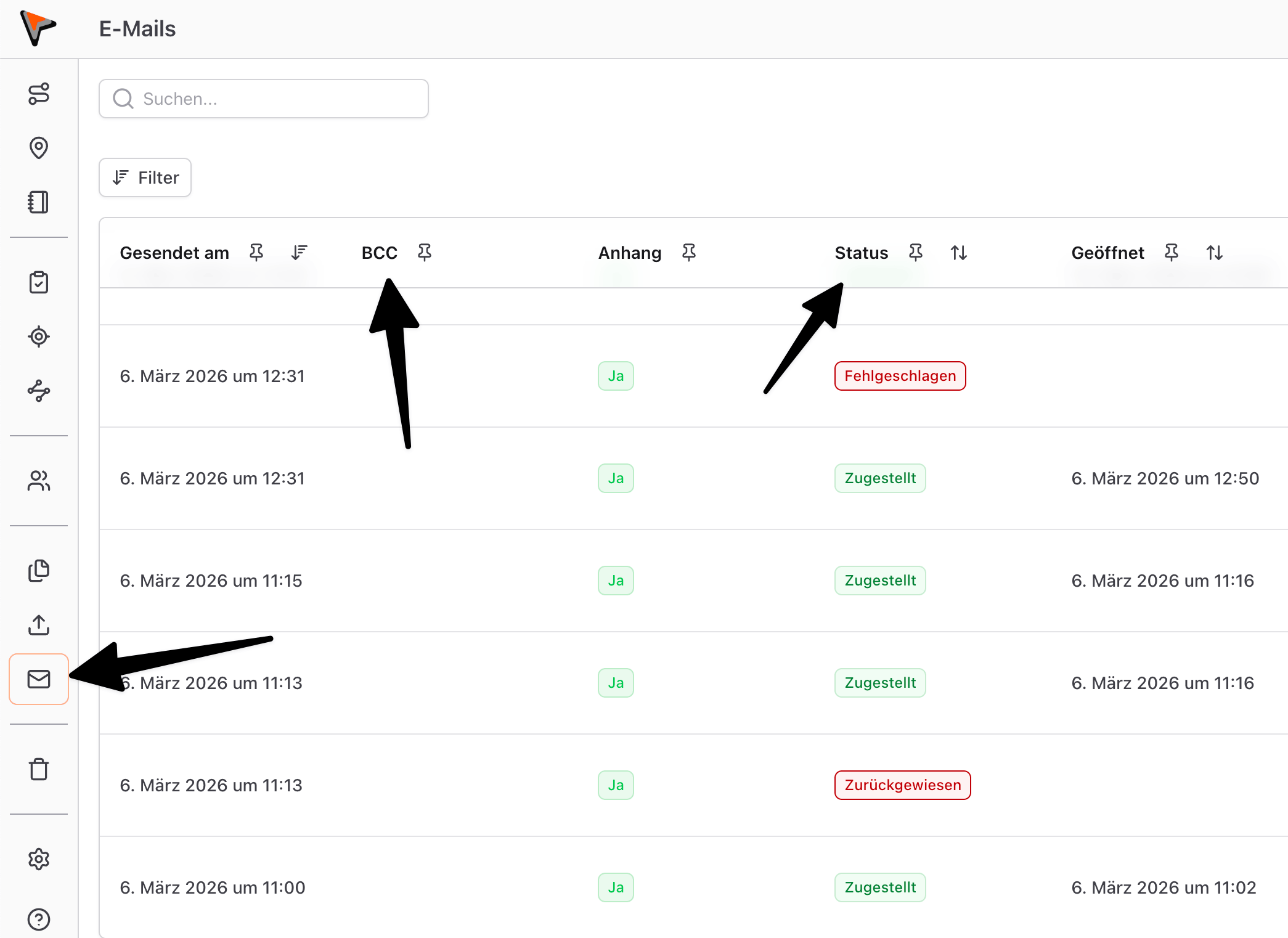Pin the Gesendet am column
This screenshot has width=1288, height=938.
coord(256,252)
